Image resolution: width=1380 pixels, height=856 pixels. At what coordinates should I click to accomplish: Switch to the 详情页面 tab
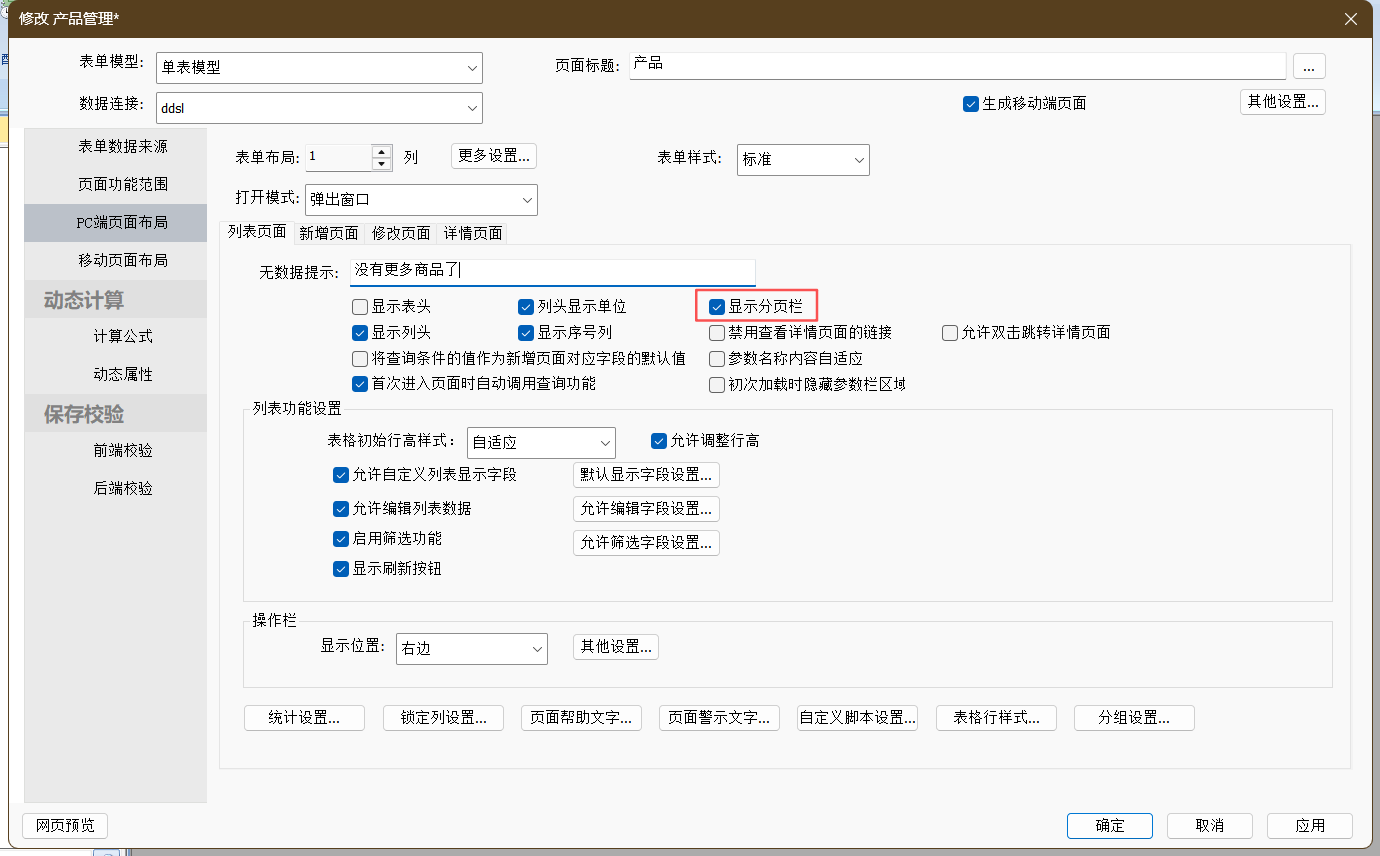pos(473,233)
